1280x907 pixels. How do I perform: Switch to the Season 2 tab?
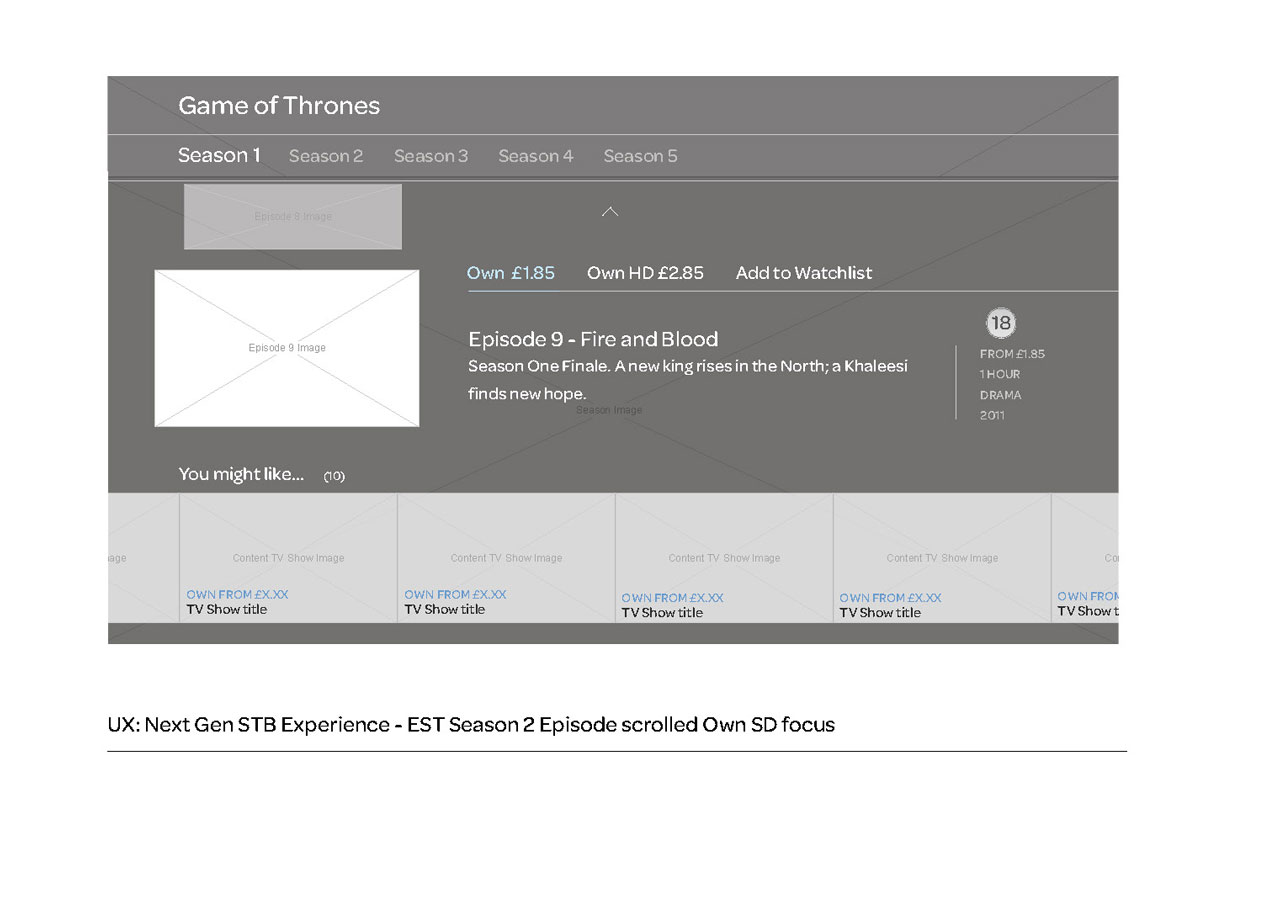(x=326, y=156)
